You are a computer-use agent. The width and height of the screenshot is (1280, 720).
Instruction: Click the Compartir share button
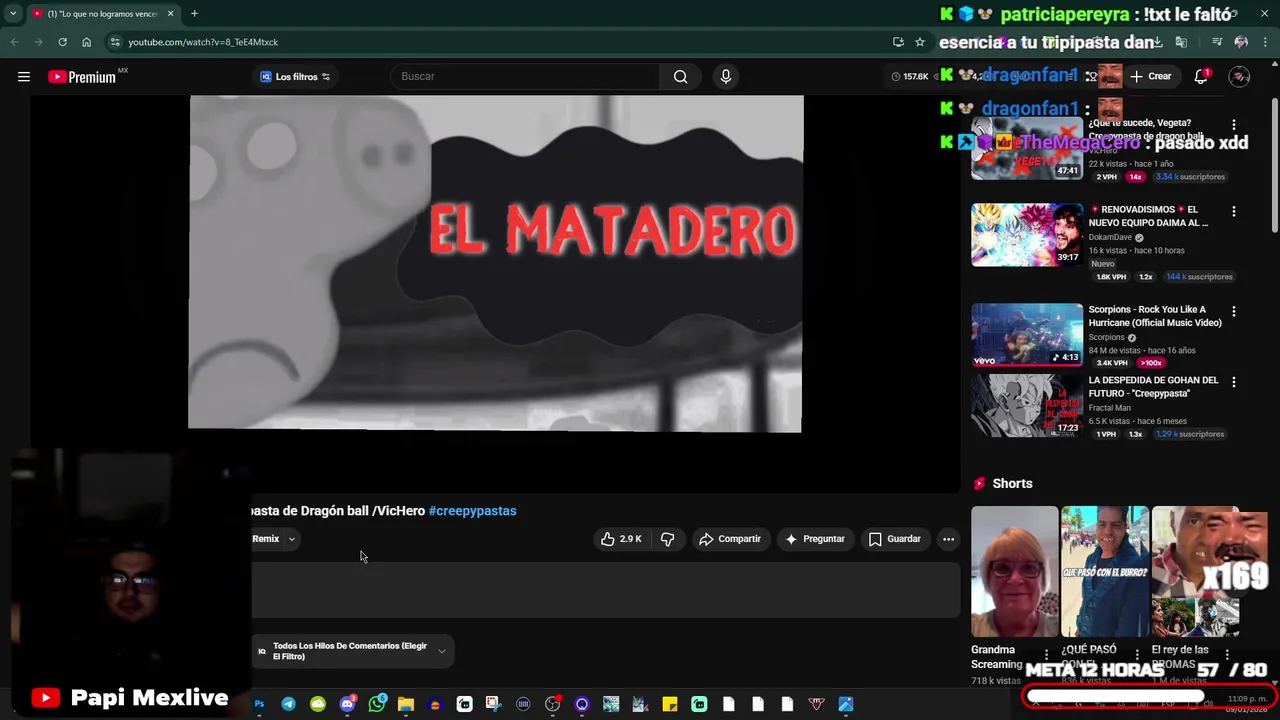pyautogui.click(x=730, y=539)
